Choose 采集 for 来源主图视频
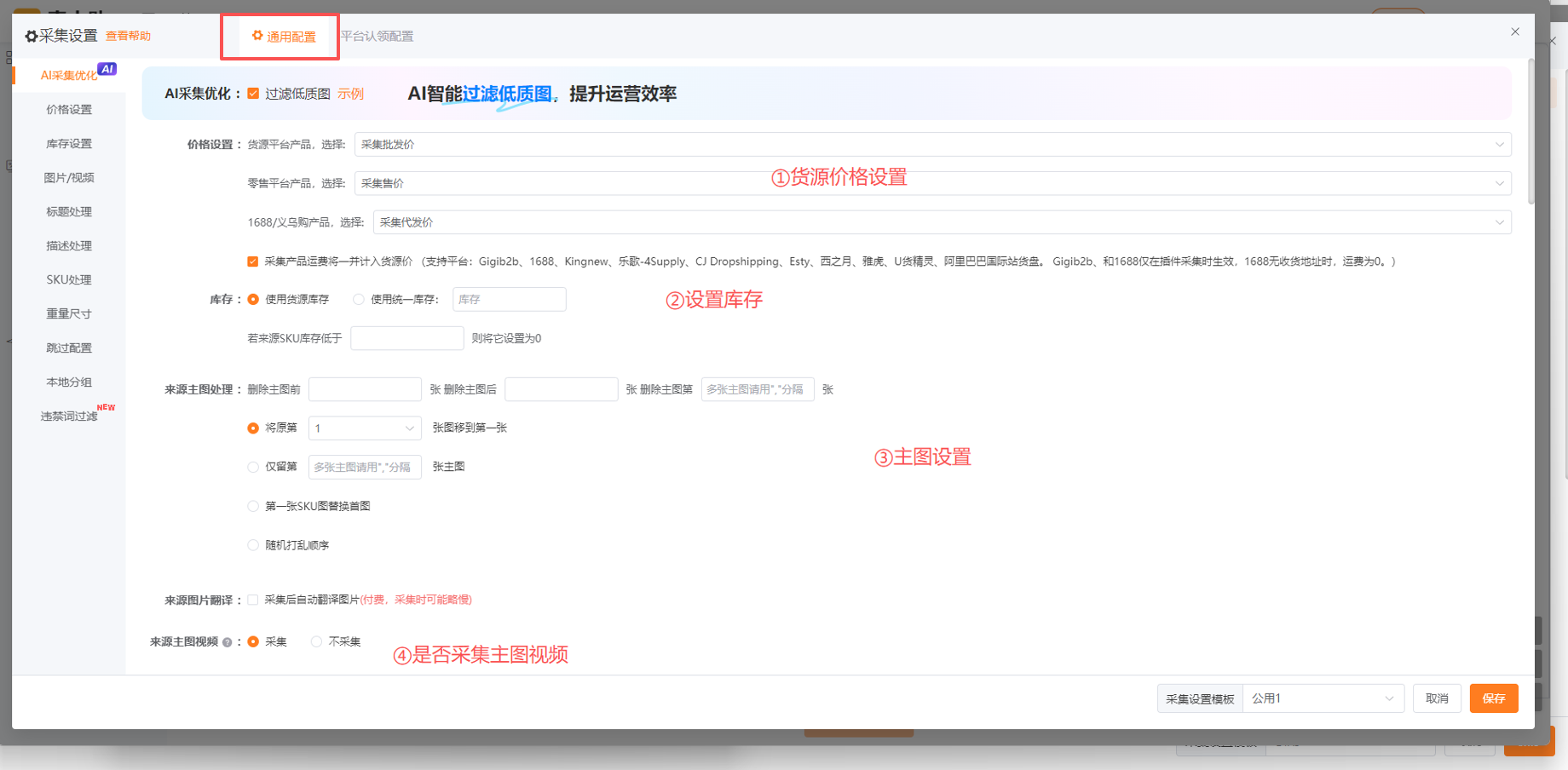Viewport: 1568px width, 770px height. pos(253,641)
